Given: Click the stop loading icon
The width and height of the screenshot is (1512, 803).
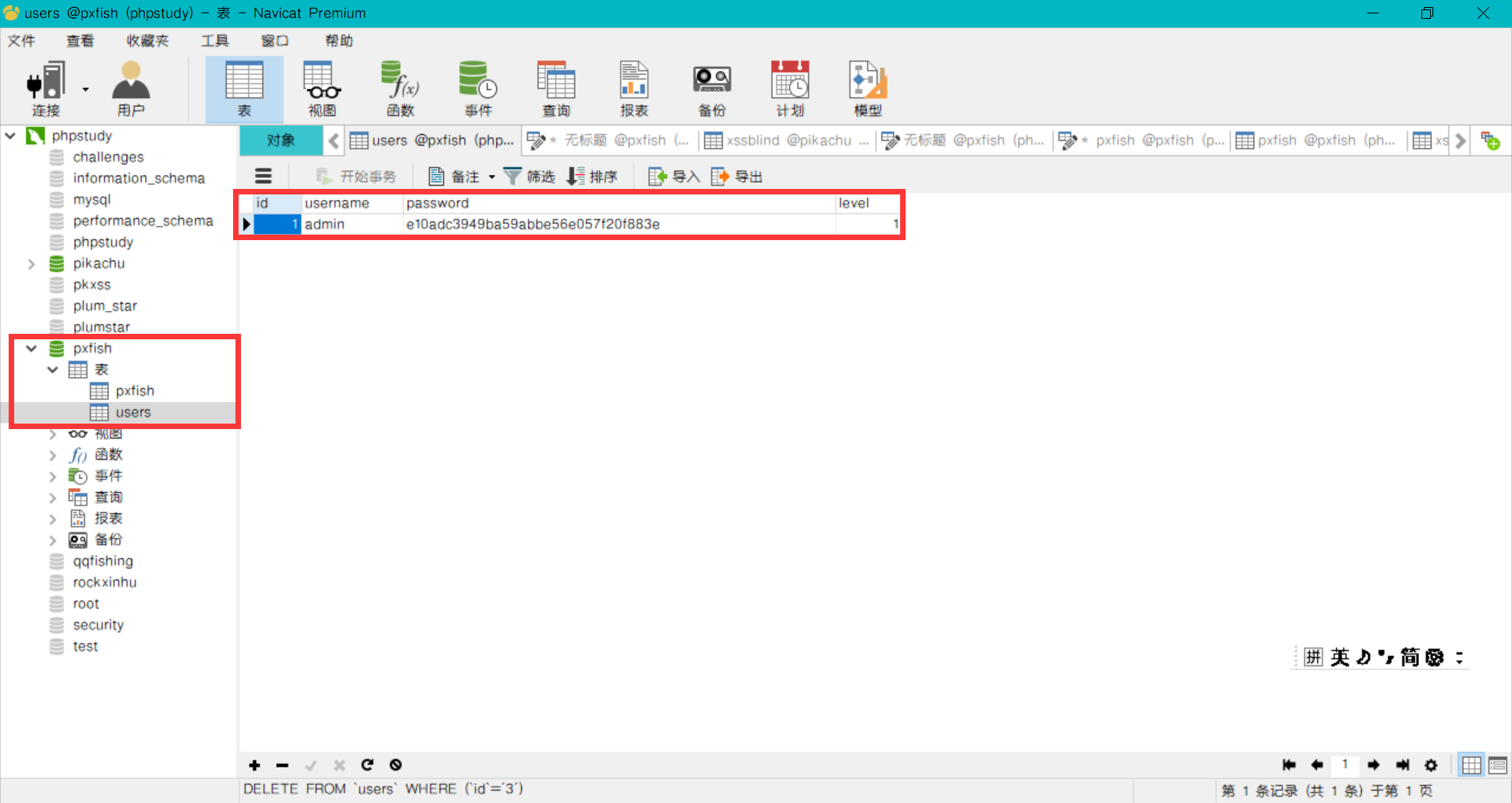Looking at the screenshot, I should 396,765.
